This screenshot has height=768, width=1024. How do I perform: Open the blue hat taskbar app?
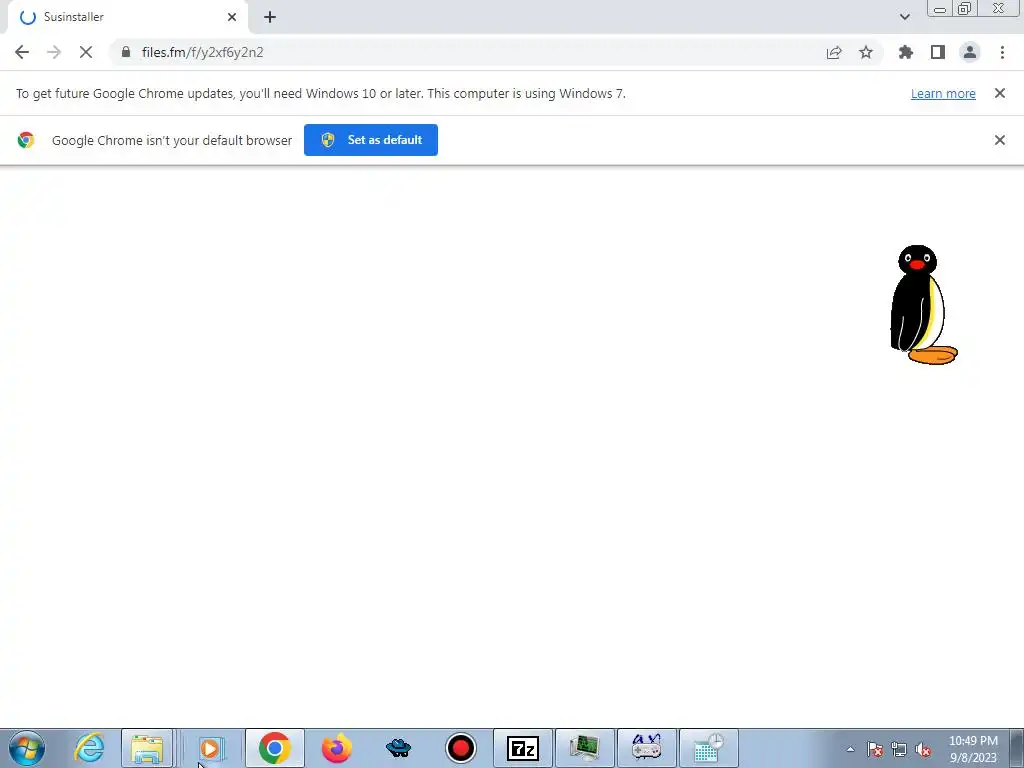[398, 748]
